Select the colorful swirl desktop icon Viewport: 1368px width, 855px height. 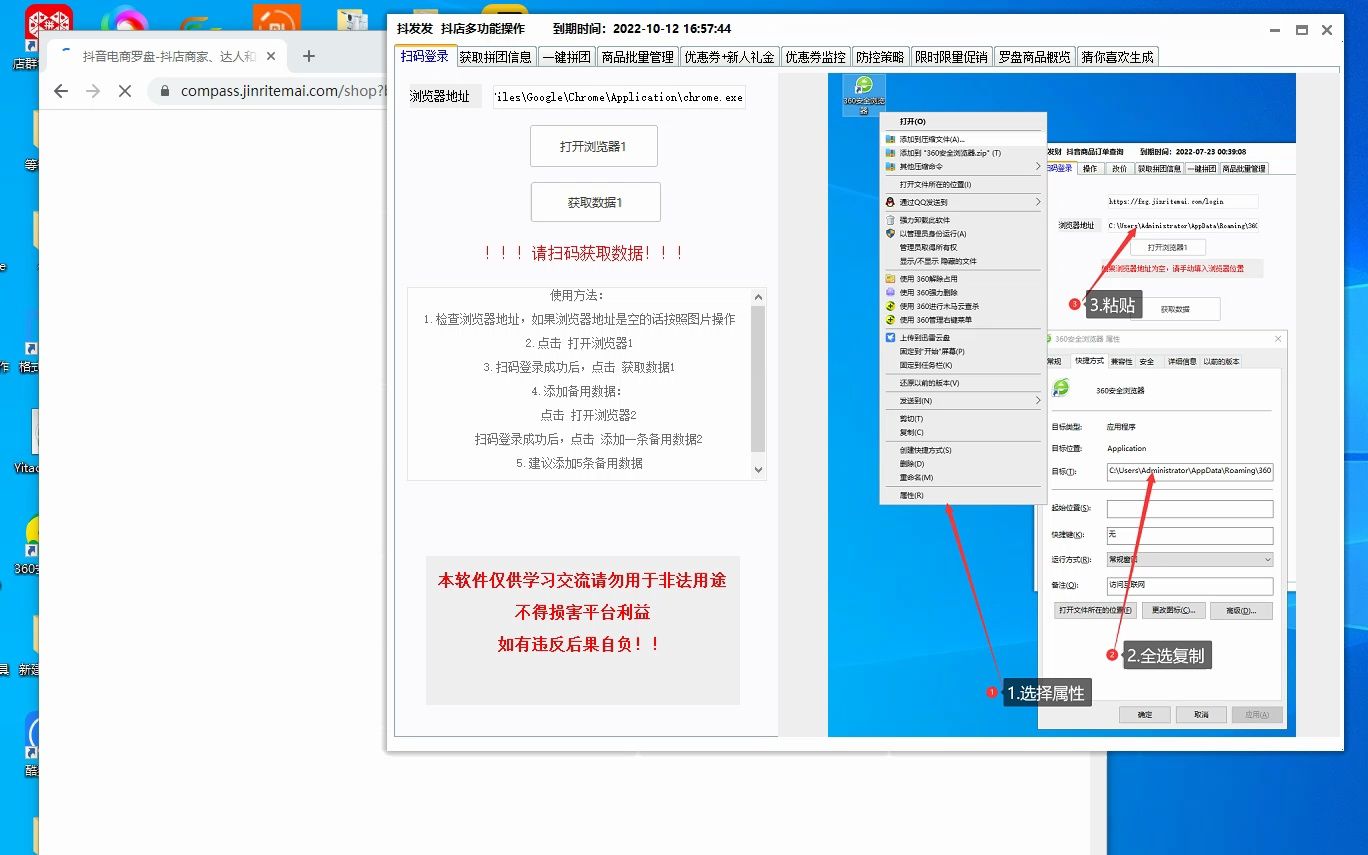point(125,22)
